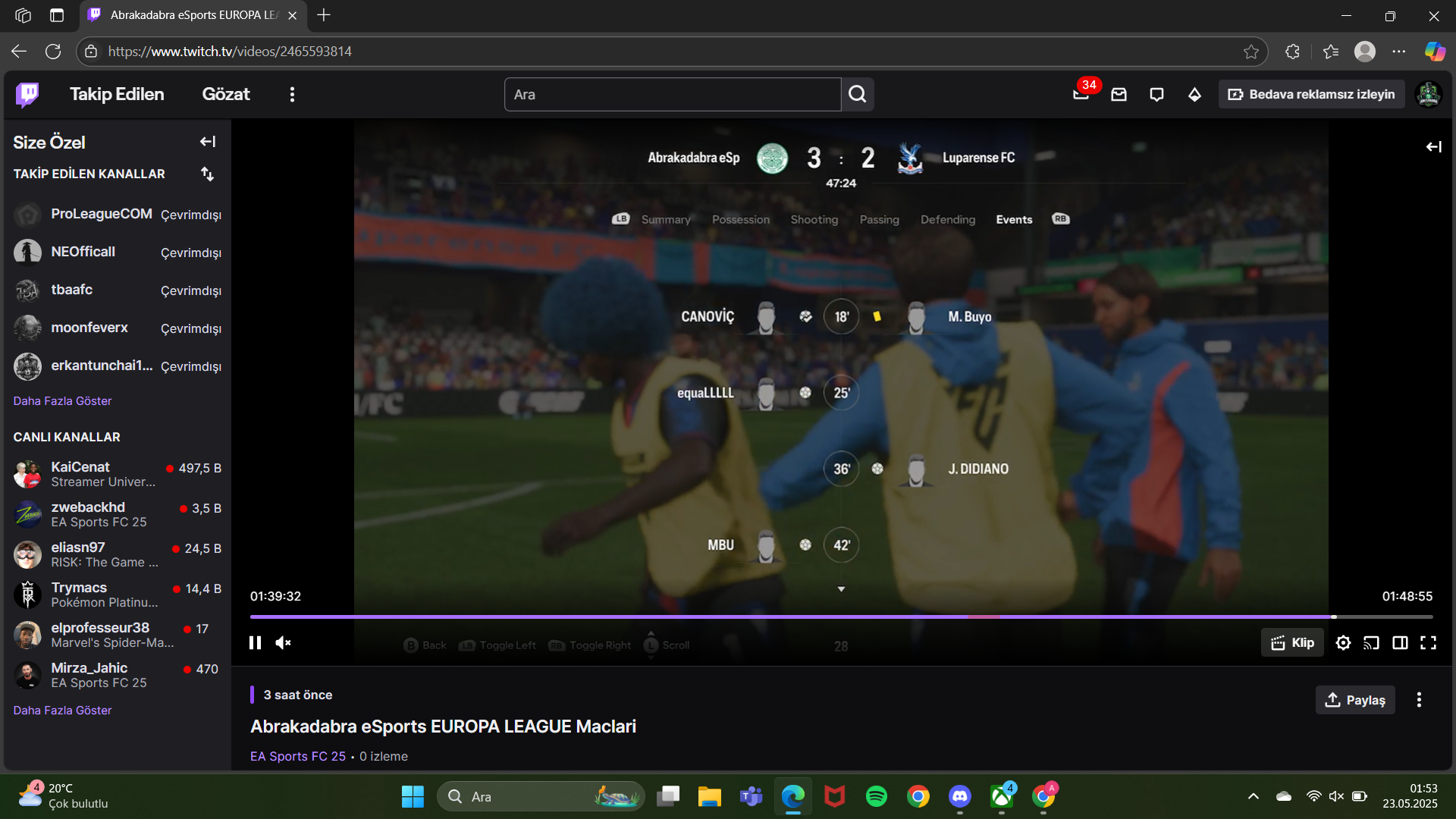Open Windows Start menu

(413, 796)
